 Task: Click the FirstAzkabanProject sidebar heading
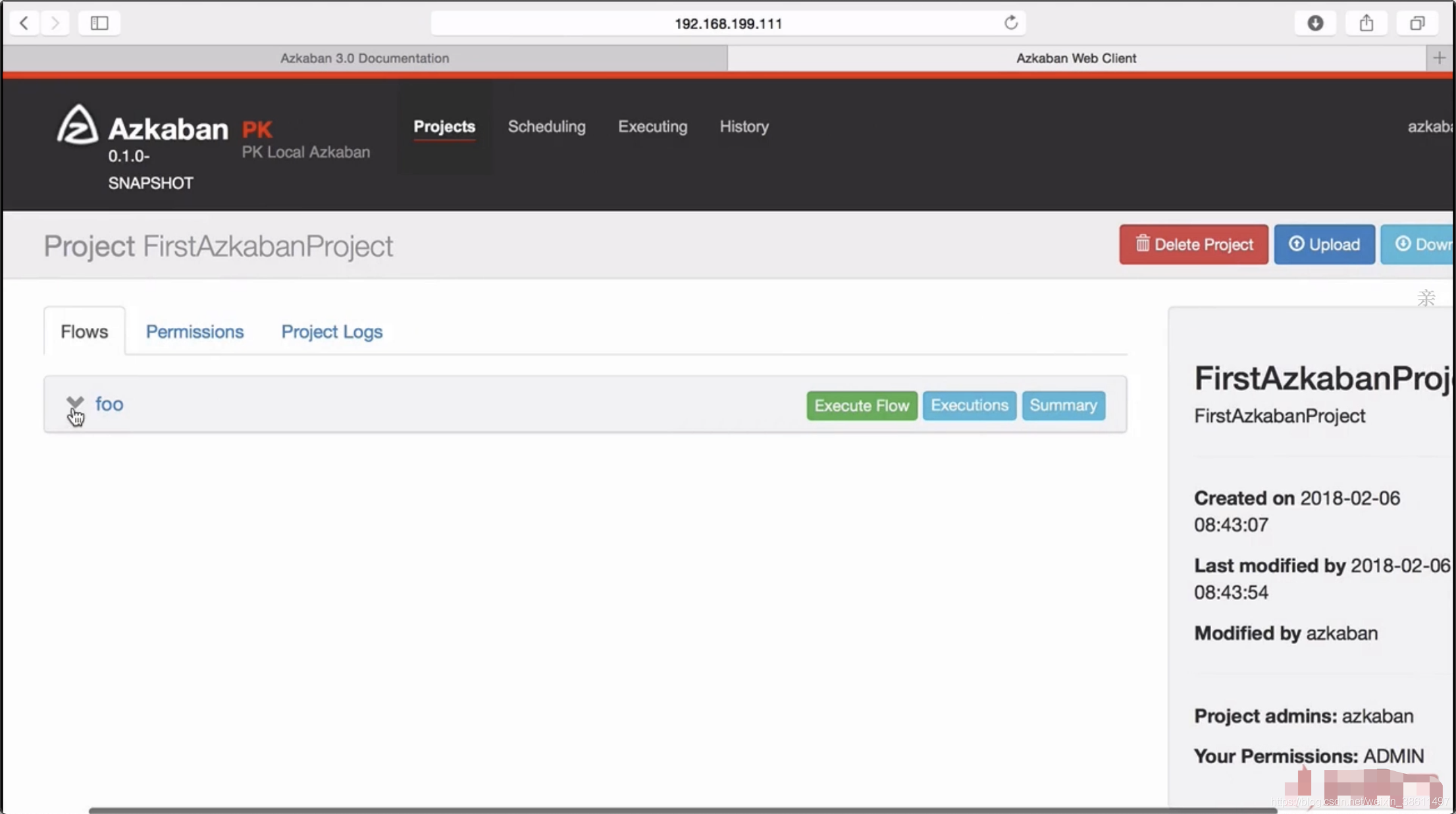point(1323,378)
